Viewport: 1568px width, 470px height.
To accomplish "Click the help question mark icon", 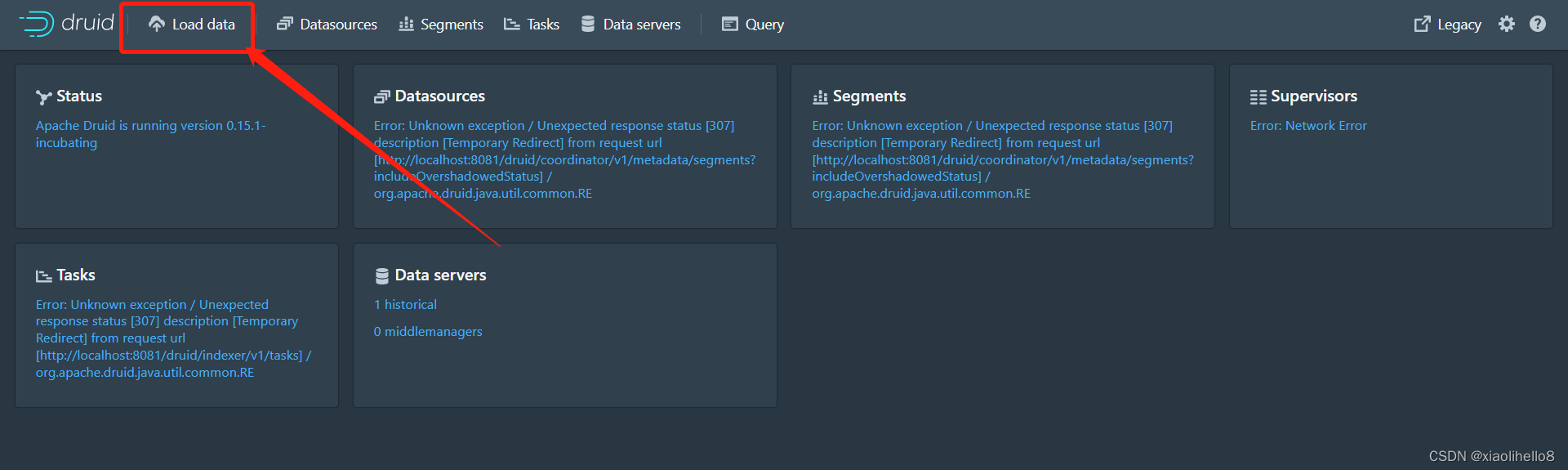I will 1538,25.
